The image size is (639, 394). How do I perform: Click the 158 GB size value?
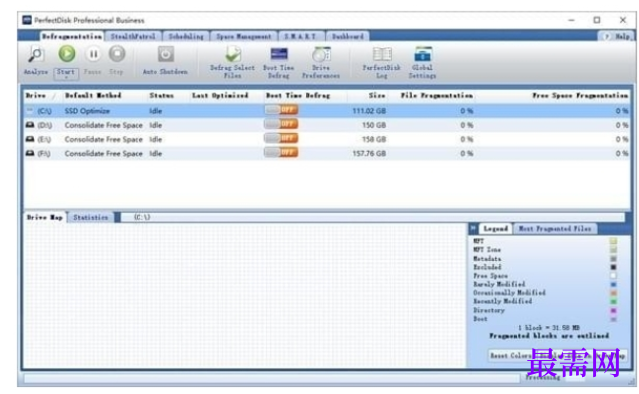[x=374, y=139]
